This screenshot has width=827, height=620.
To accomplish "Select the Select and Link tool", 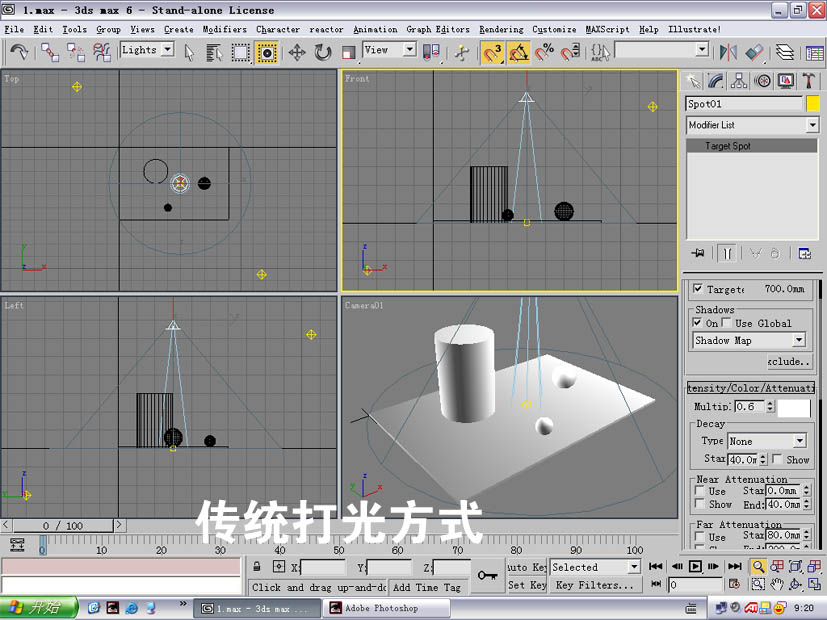I will (x=50, y=52).
